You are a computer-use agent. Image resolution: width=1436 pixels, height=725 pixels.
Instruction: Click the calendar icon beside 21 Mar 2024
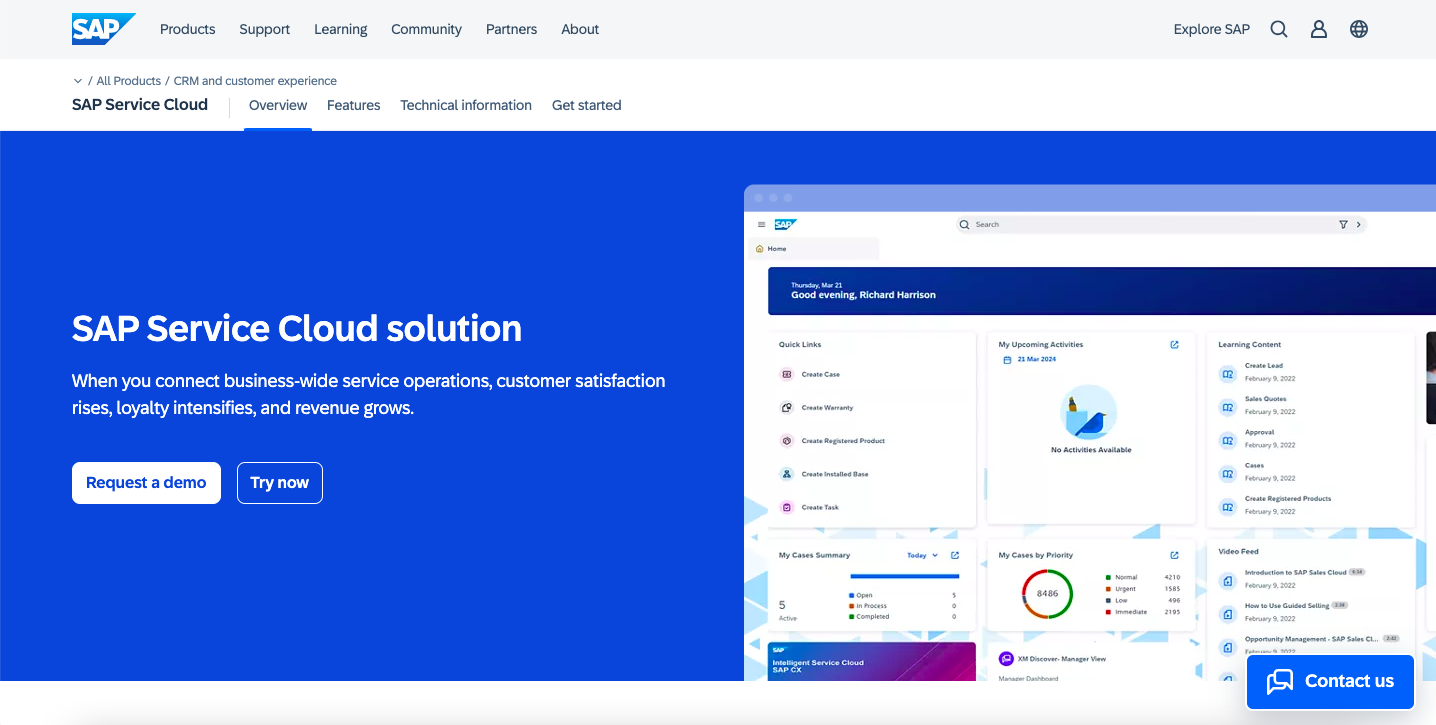[1007, 359]
